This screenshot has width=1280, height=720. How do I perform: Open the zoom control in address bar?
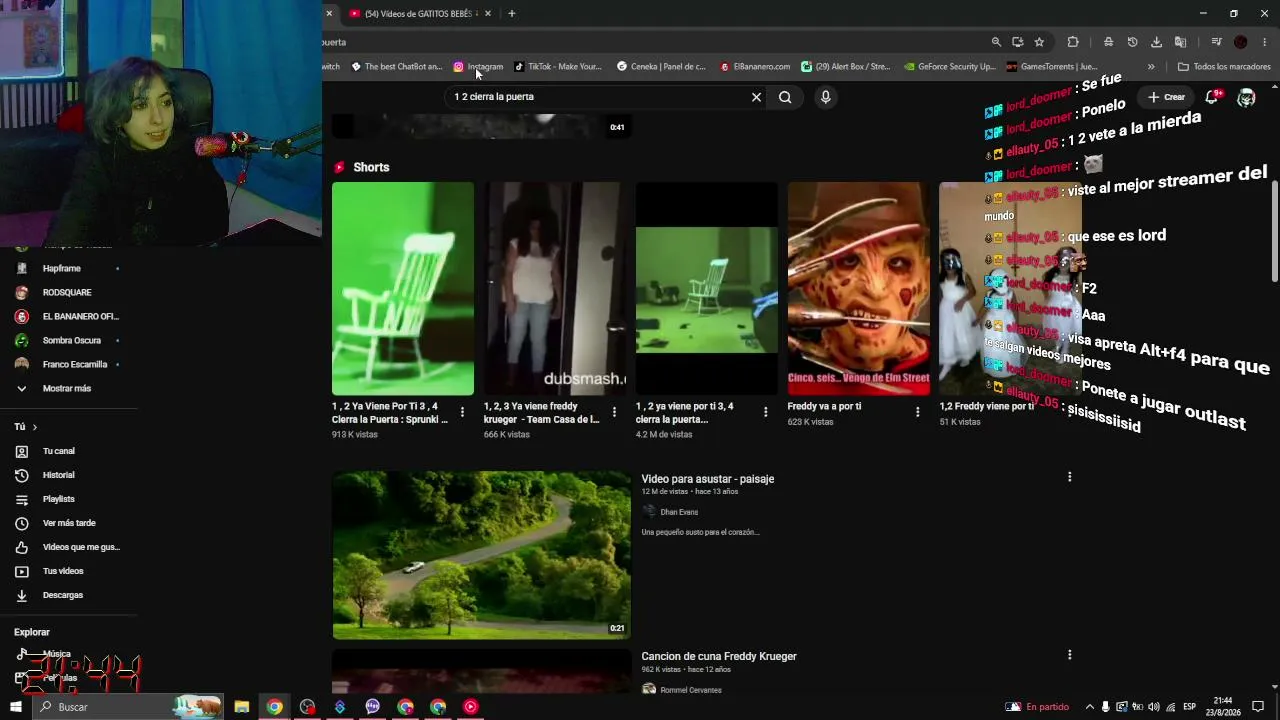pyautogui.click(x=996, y=42)
